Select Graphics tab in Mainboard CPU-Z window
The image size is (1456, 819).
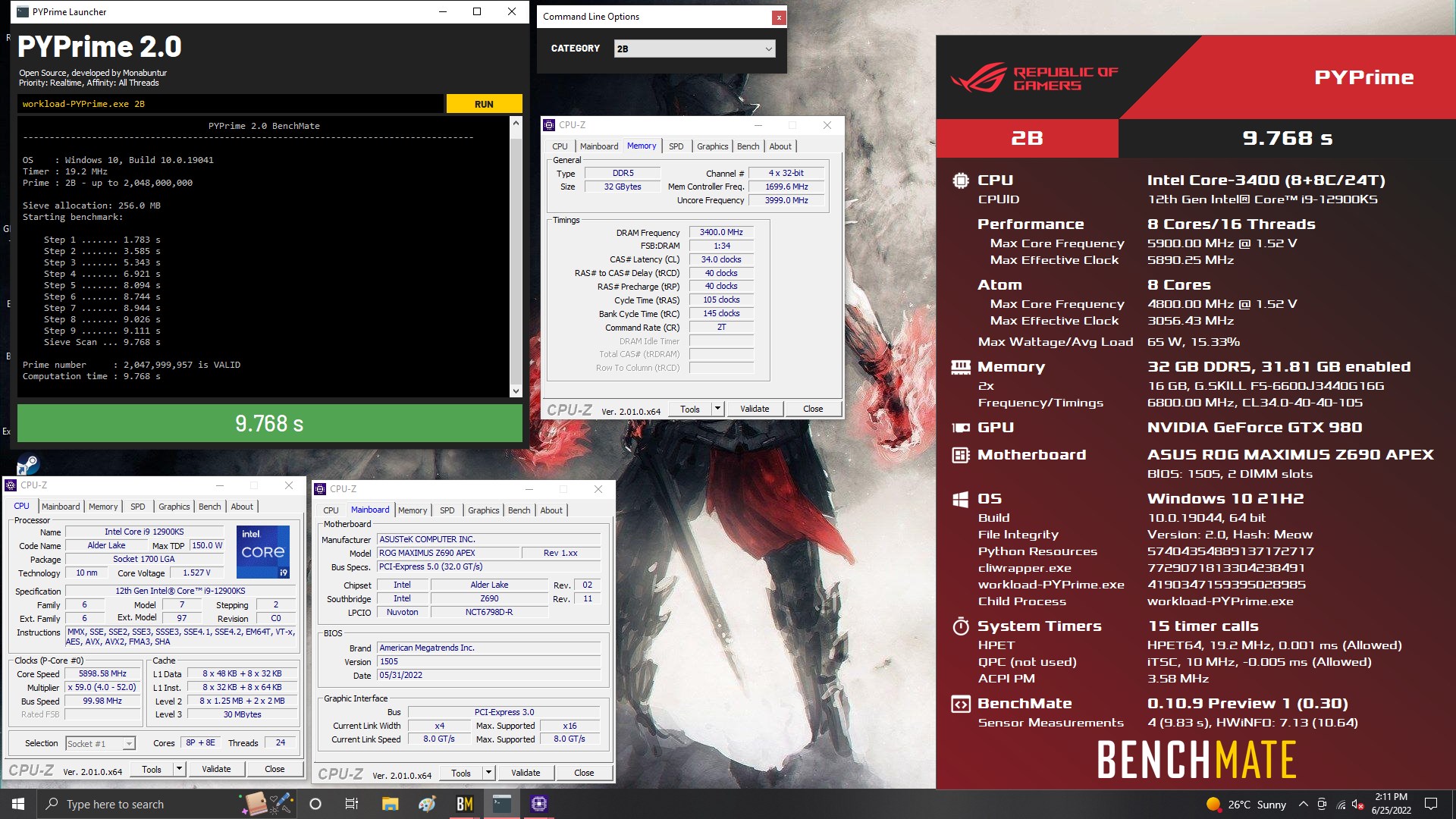click(x=483, y=510)
